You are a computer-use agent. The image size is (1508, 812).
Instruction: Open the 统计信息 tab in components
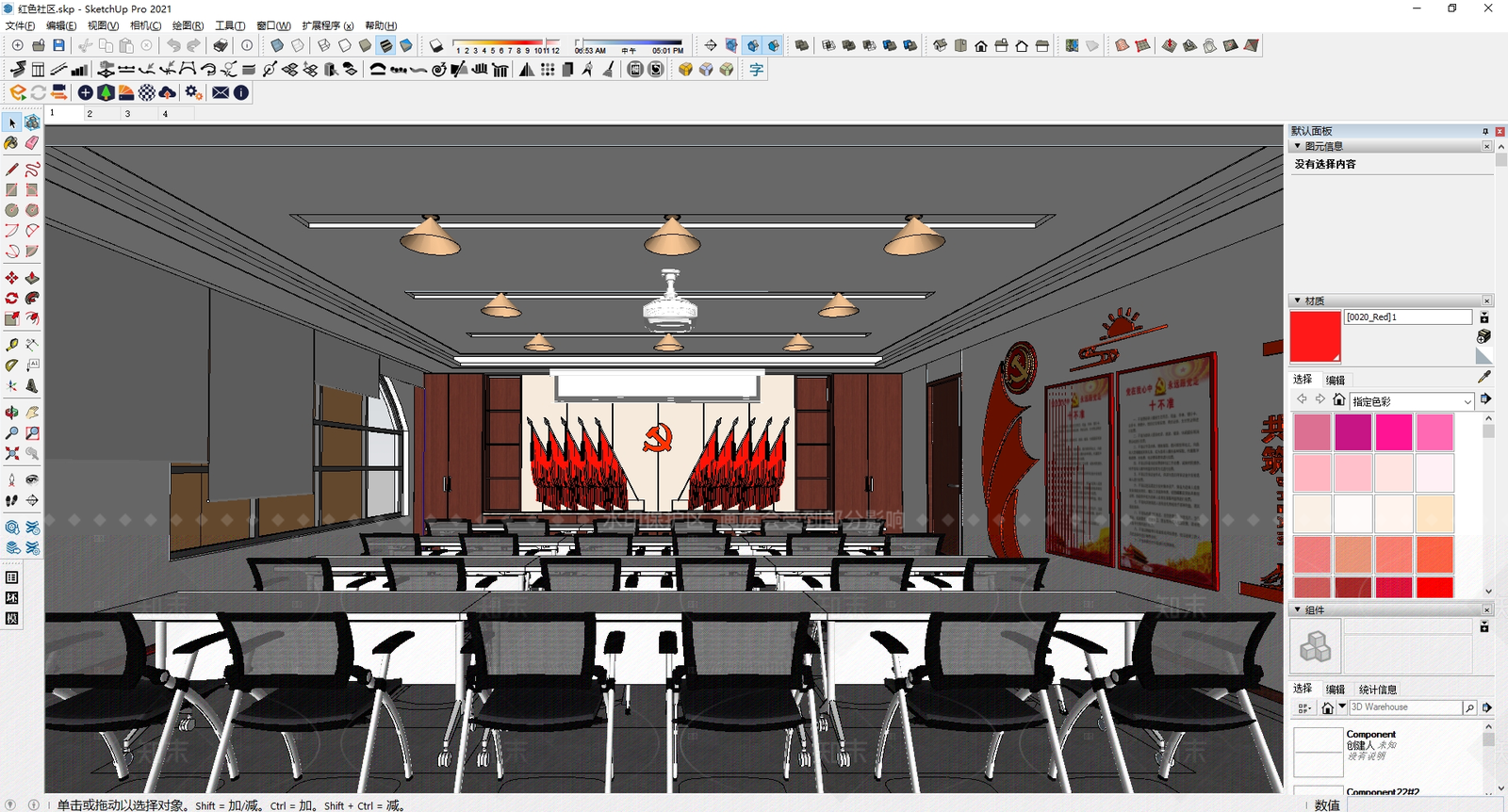pyautogui.click(x=1378, y=690)
